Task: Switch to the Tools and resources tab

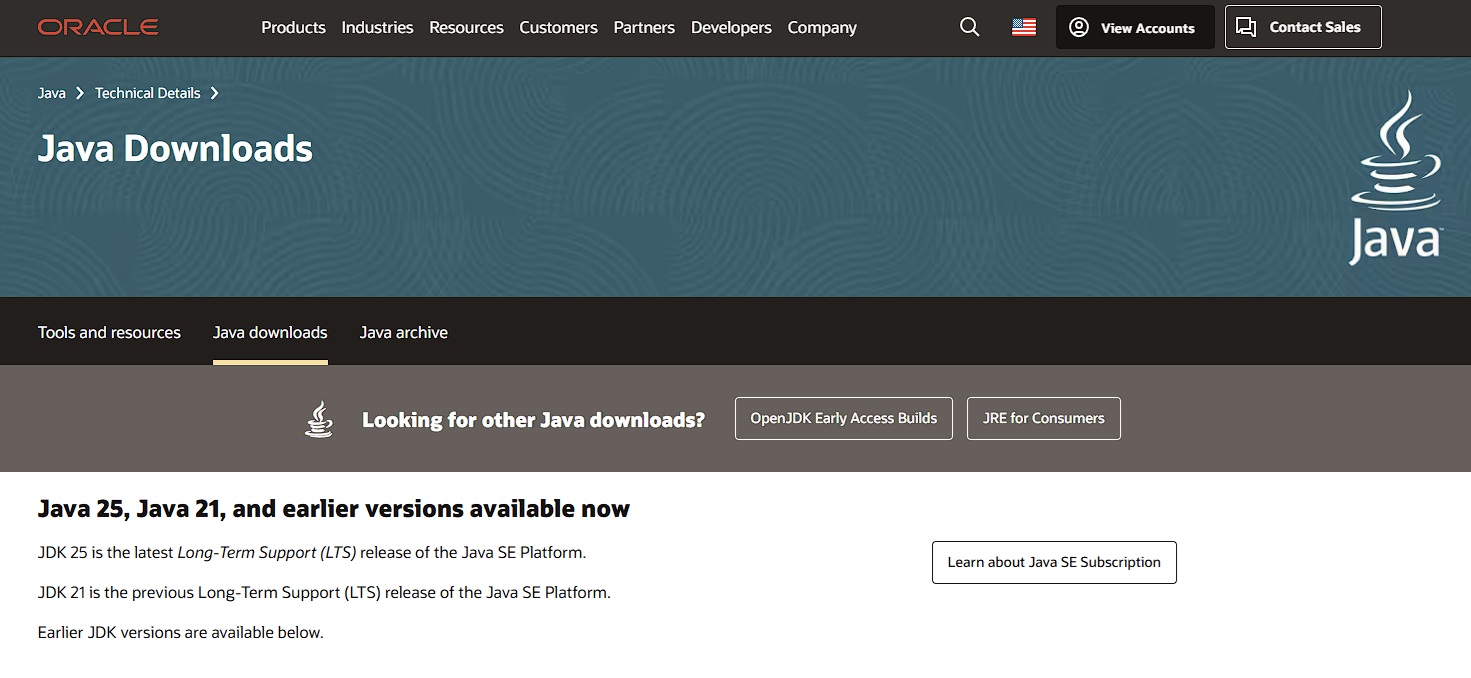Action: point(109,332)
